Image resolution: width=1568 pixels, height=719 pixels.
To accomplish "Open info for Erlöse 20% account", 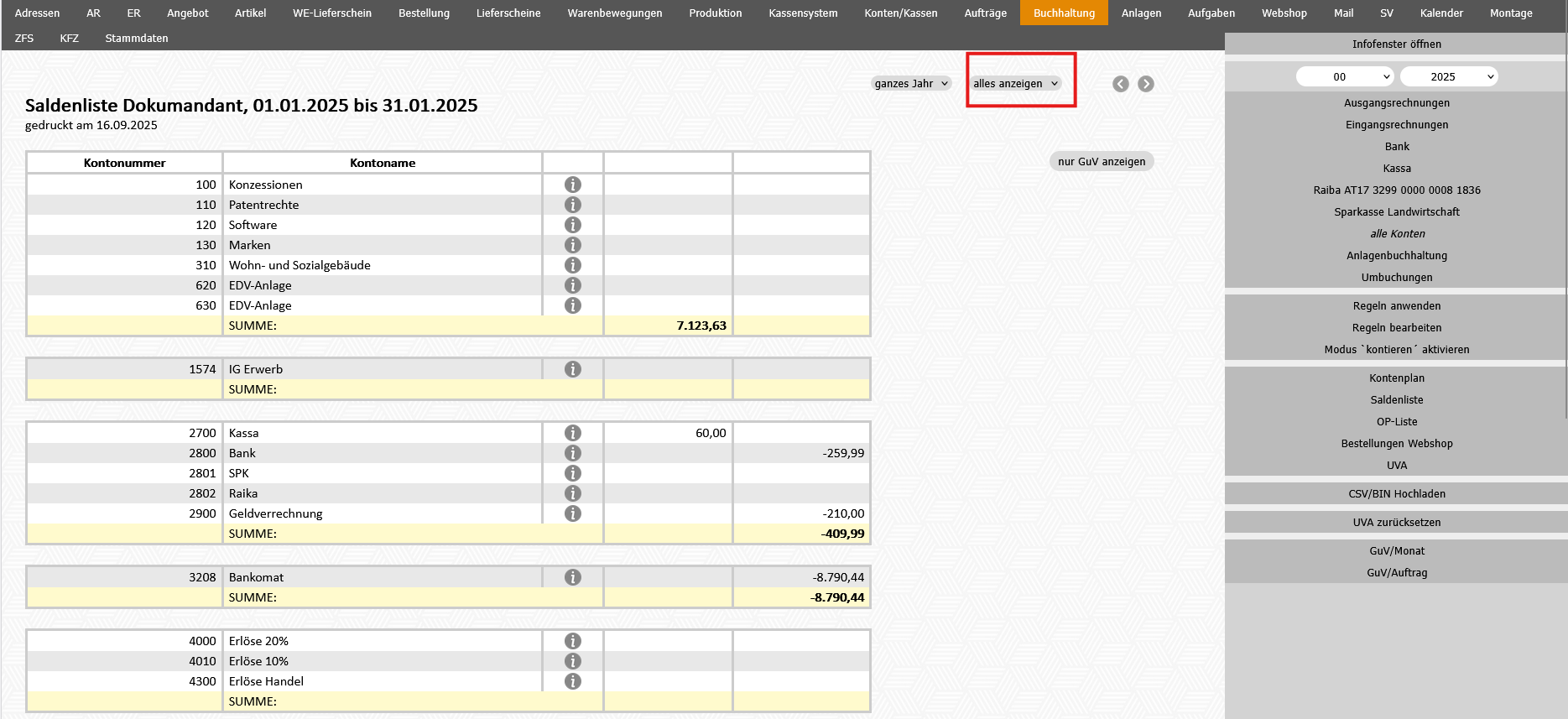I will (x=573, y=641).
